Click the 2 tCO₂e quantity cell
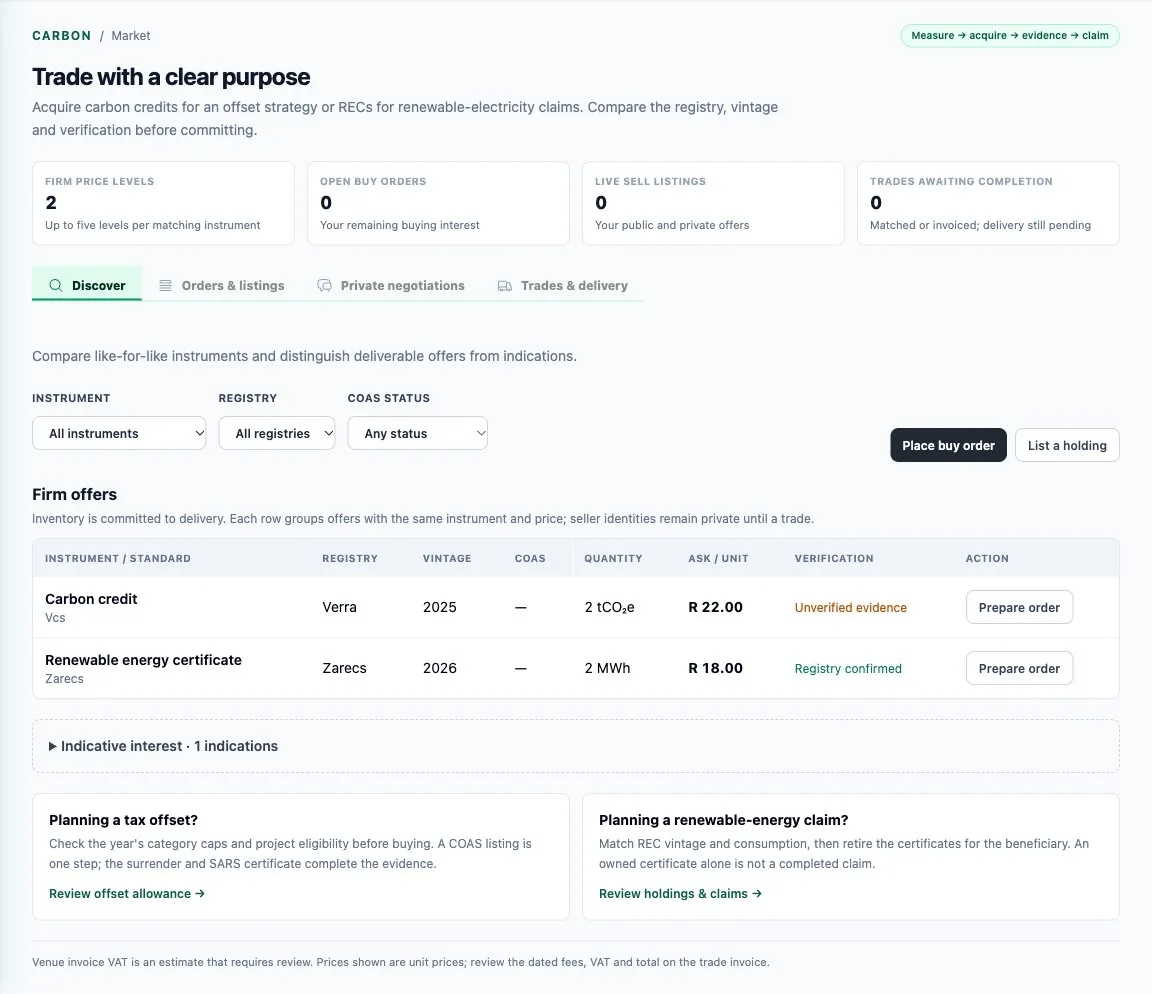1152x994 pixels. coord(609,607)
